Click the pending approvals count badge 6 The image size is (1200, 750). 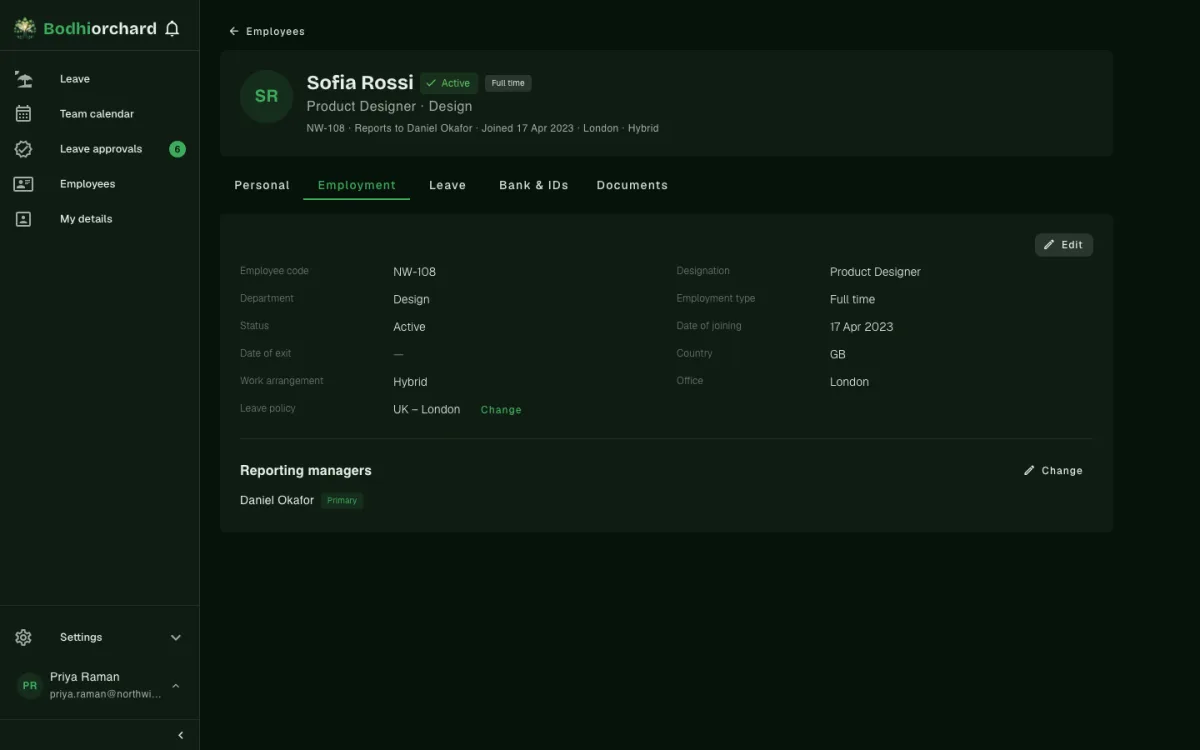click(x=177, y=149)
